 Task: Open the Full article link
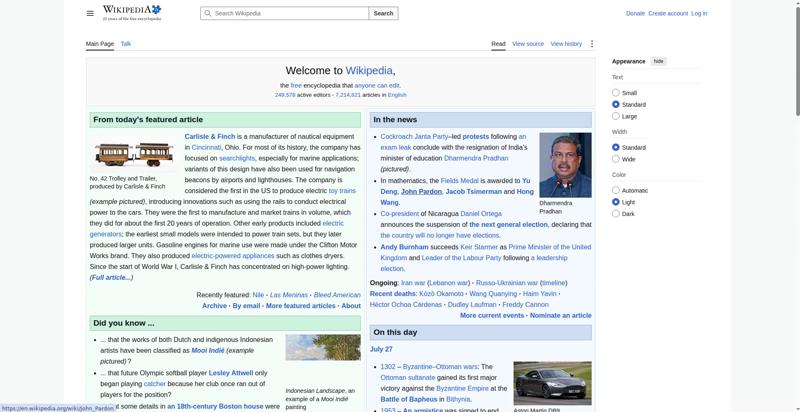click(x=111, y=277)
